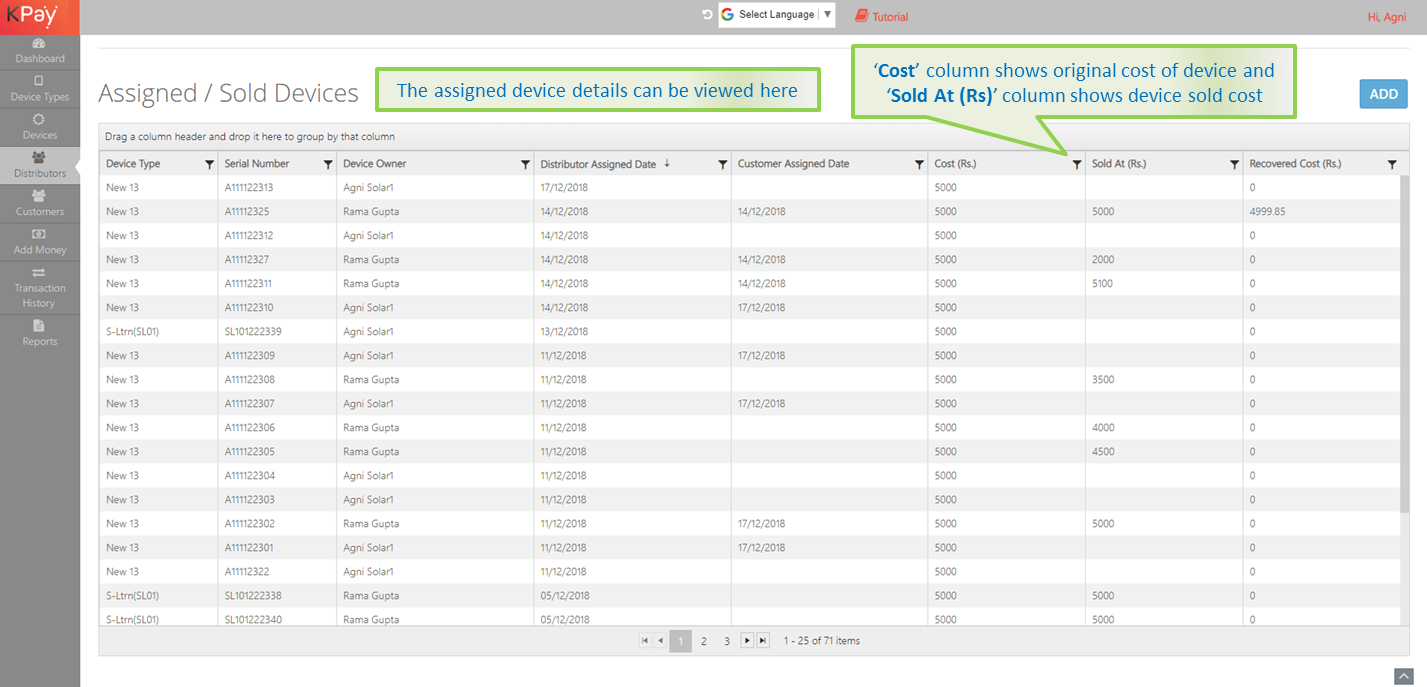The height and width of the screenshot is (687, 1427).
Task: Open filter for Recovered Cost (Rs.) column
Action: click(1392, 165)
